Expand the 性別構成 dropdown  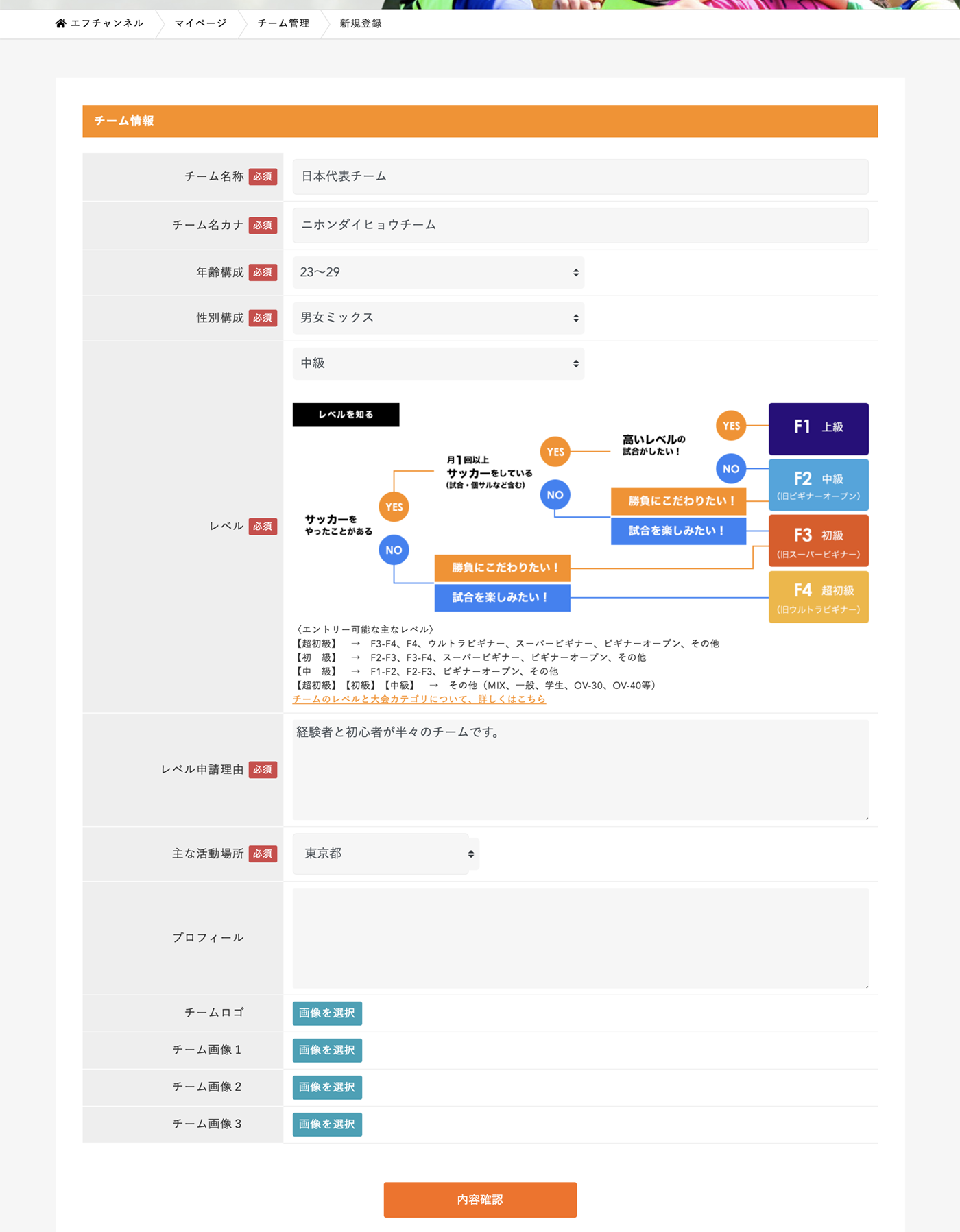(x=438, y=318)
